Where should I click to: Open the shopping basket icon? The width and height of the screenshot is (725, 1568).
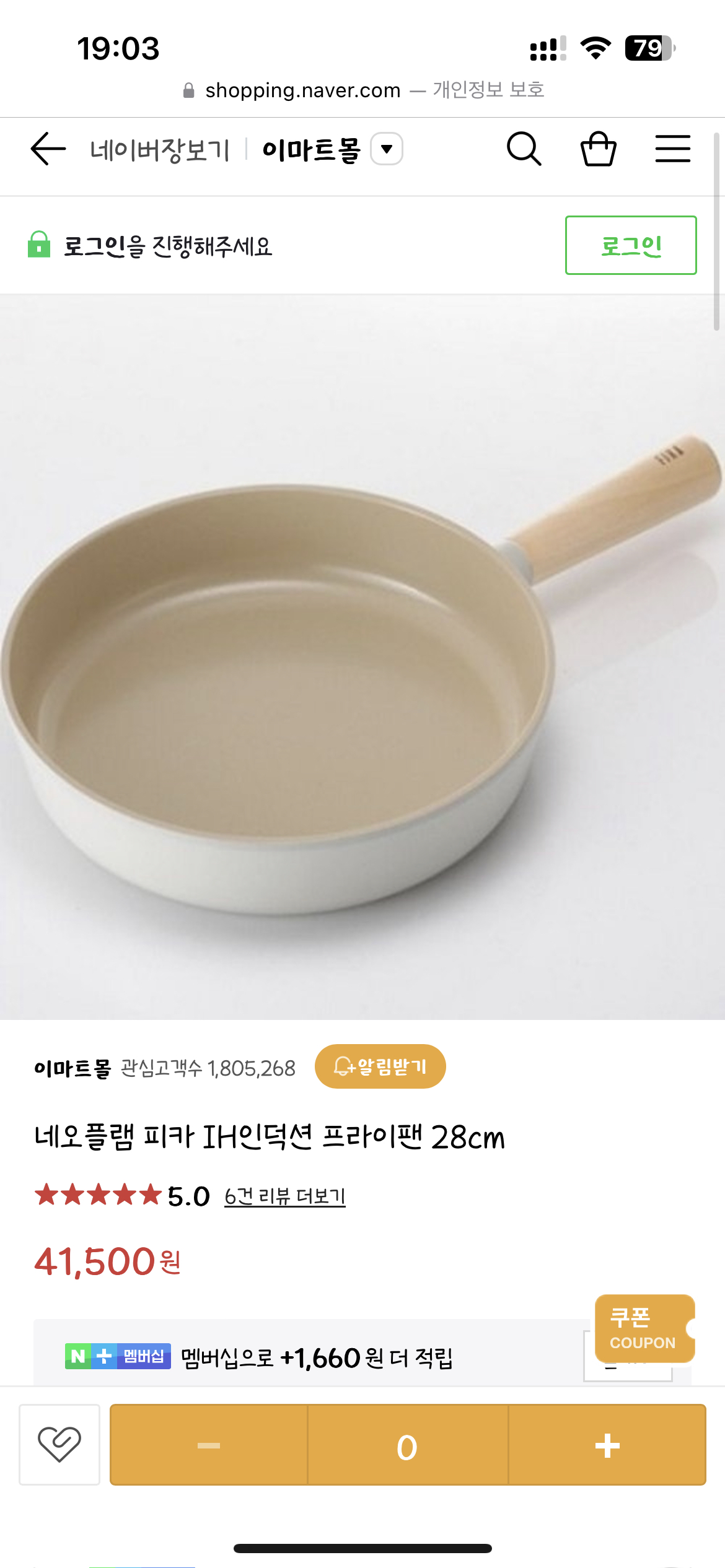tap(599, 149)
